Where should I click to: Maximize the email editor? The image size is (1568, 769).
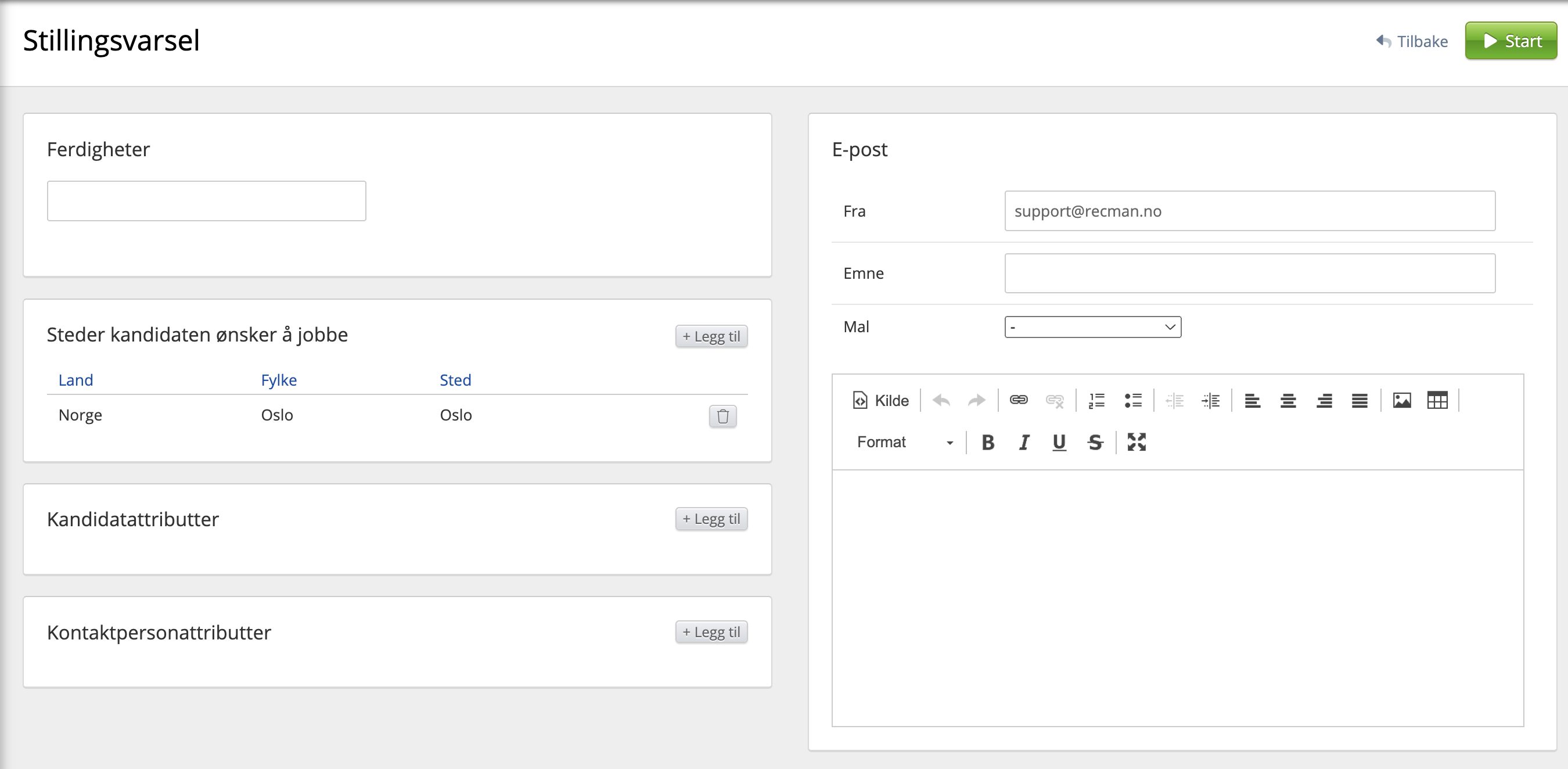(x=1137, y=442)
